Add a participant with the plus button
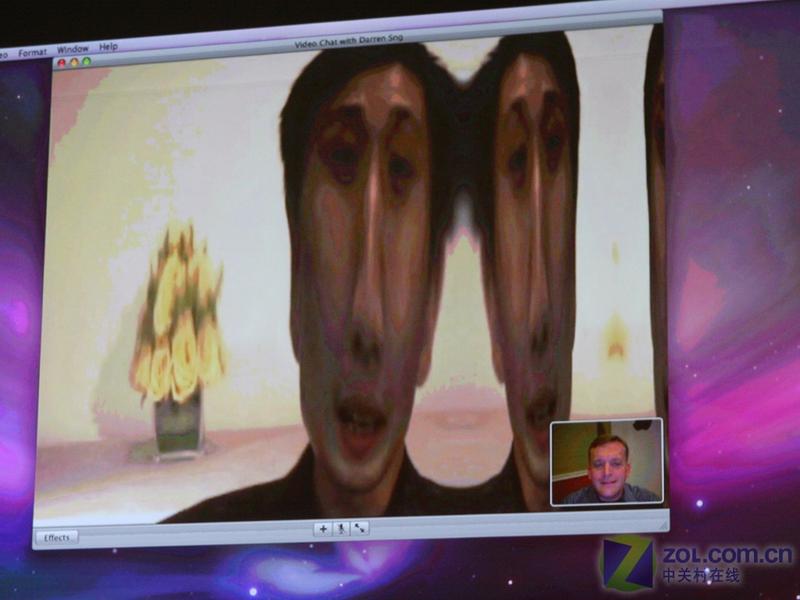 [x=323, y=529]
